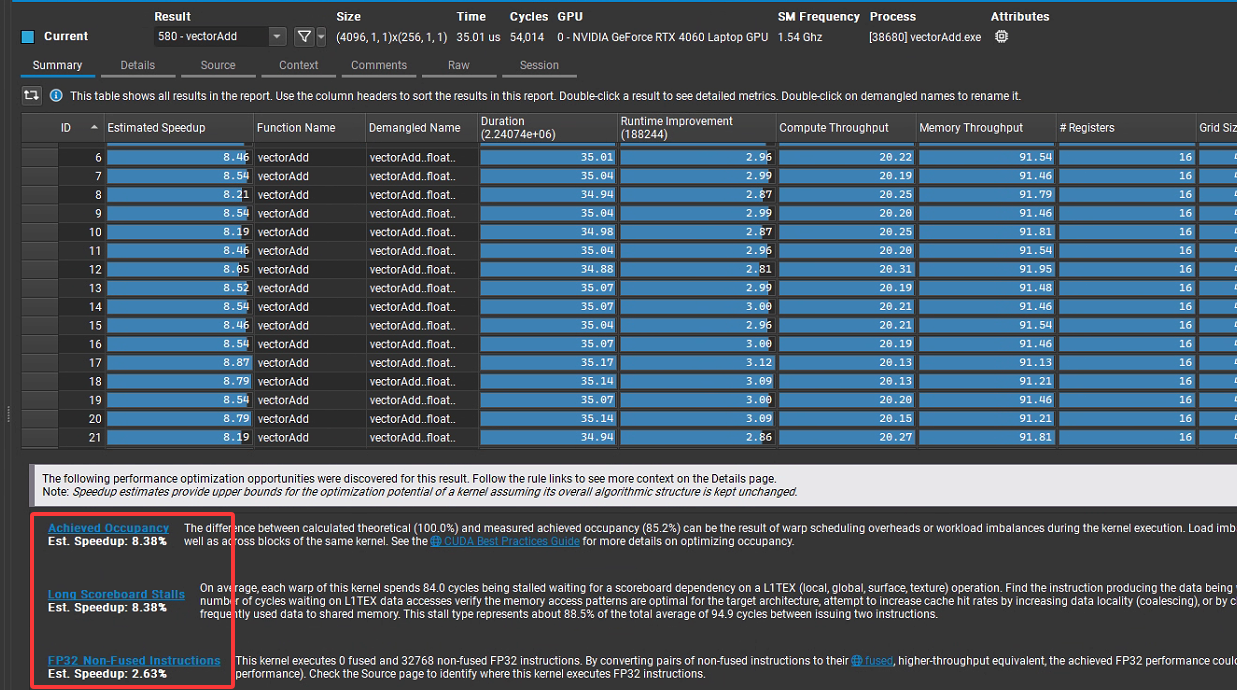
Task: Click the blue info icon
Action: [x=56, y=95]
